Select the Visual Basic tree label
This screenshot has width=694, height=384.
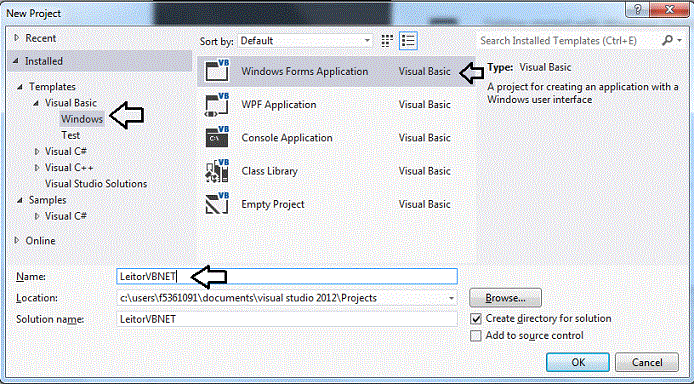pyautogui.click(x=71, y=103)
